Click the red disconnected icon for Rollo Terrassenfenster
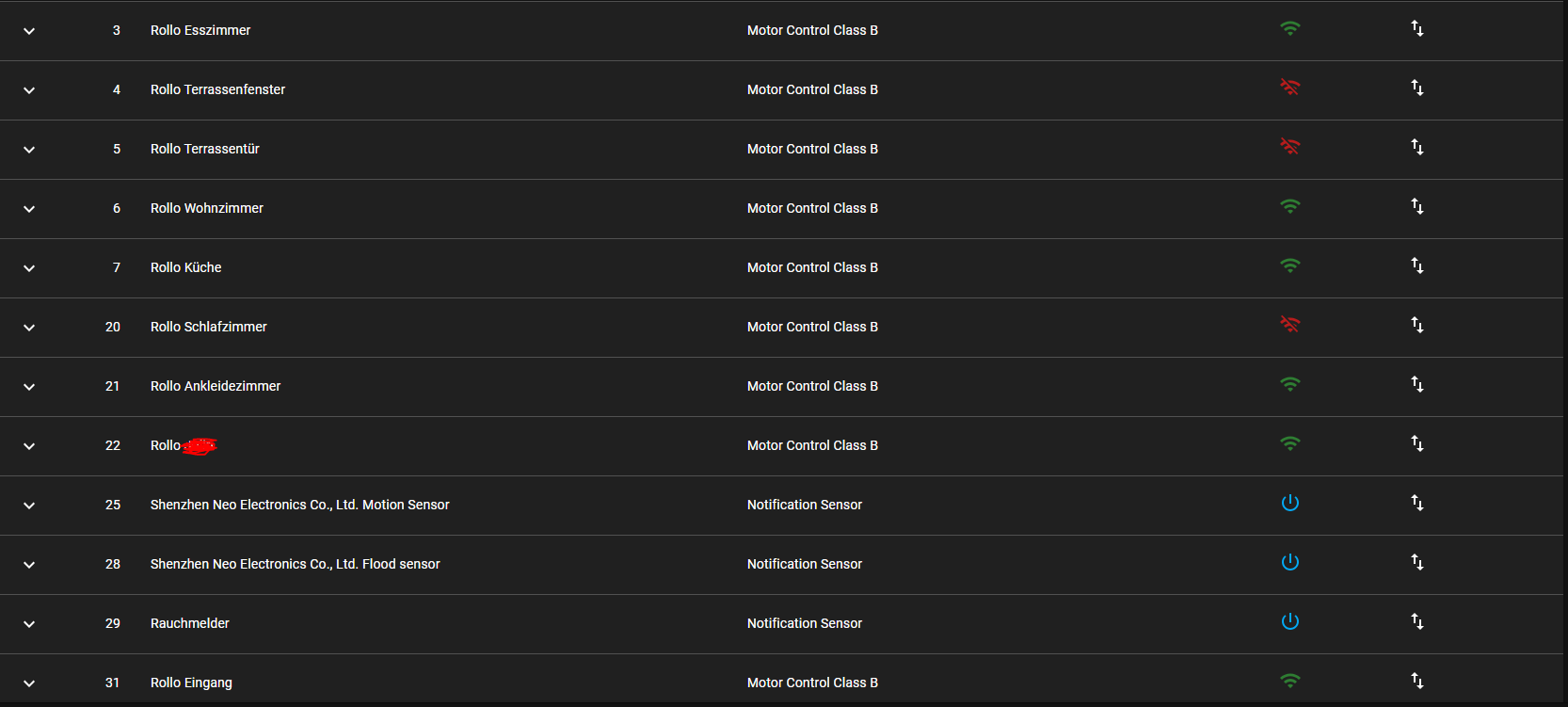1568x707 pixels. point(1289,88)
